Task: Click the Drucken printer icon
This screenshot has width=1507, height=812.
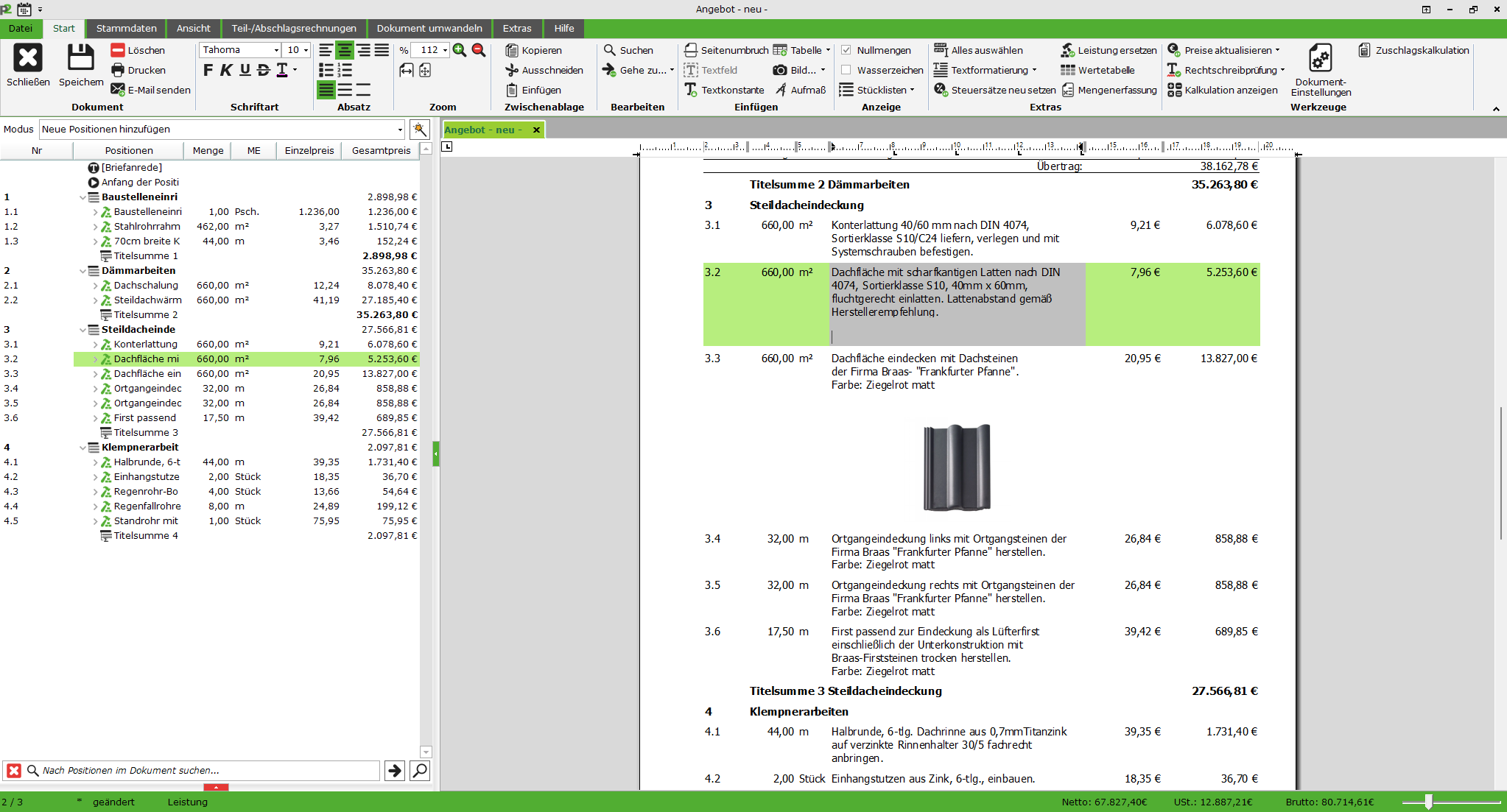Action: pyautogui.click(x=118, y=70)
